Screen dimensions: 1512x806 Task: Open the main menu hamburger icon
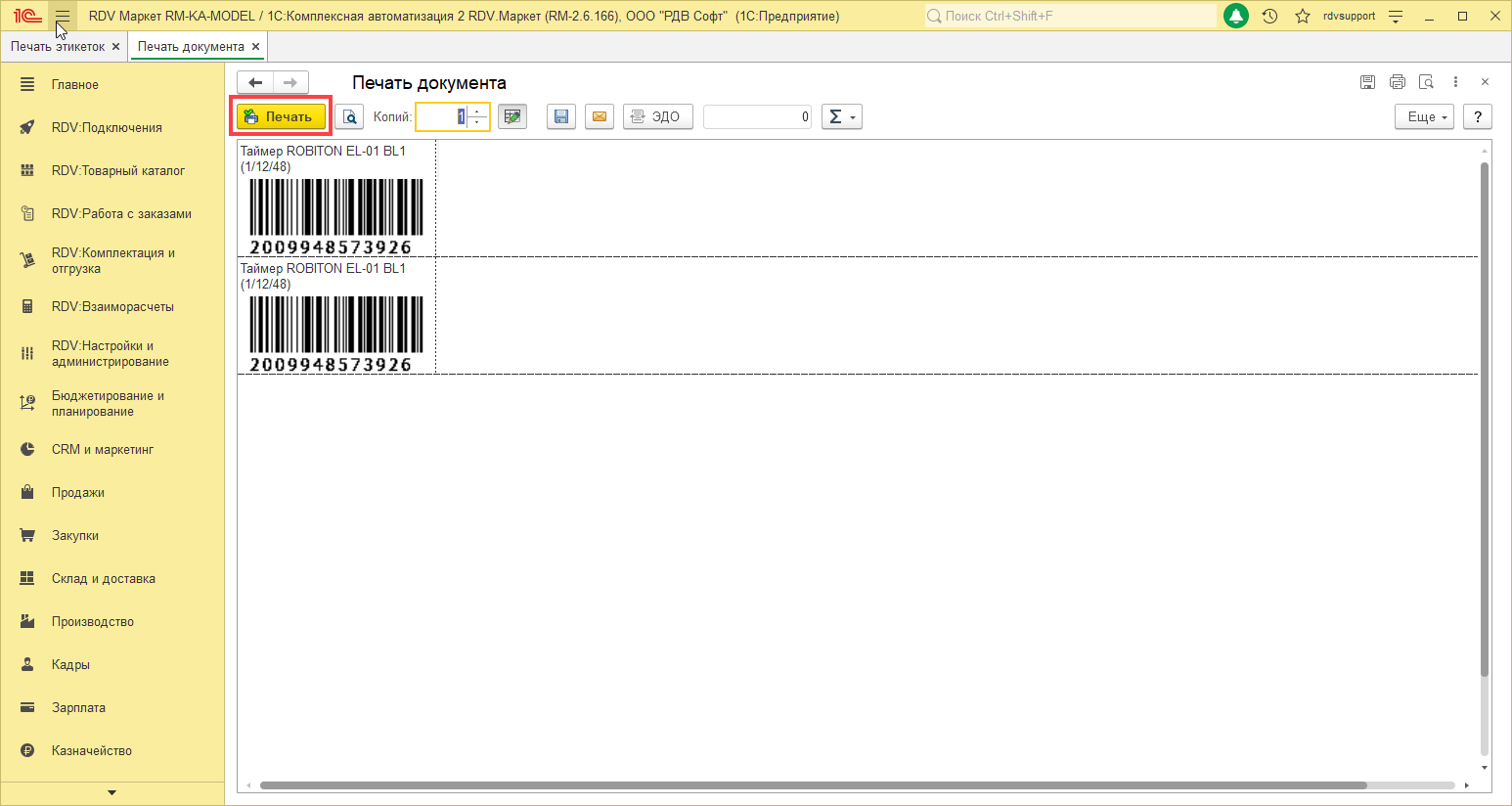click(63, 16)
